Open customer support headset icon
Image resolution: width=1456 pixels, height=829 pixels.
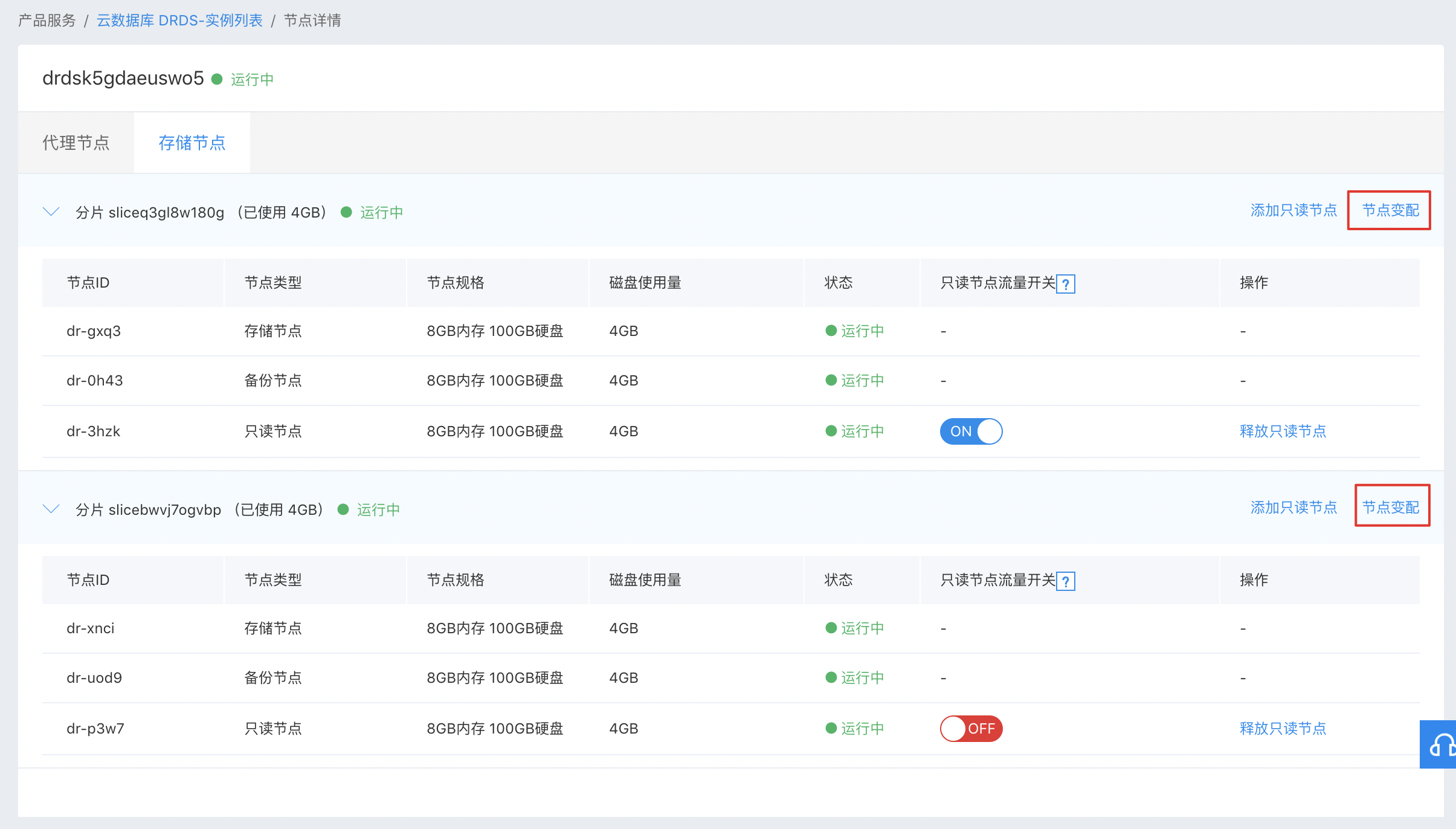(x=1438, y=744)
